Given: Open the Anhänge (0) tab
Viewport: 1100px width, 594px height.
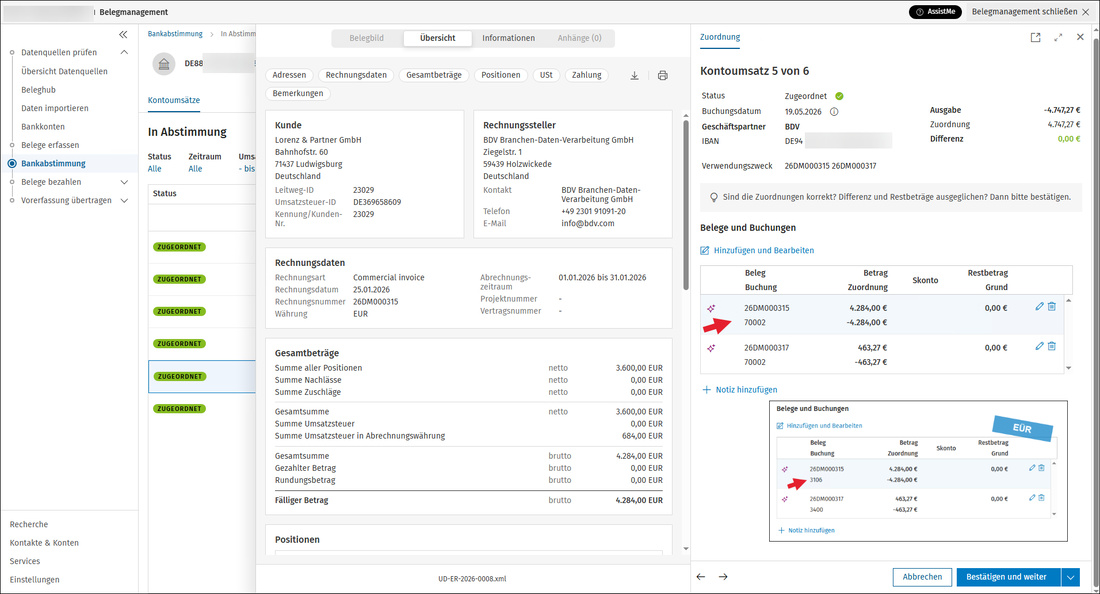Looking at the screenshot, I should coord(579,38).
